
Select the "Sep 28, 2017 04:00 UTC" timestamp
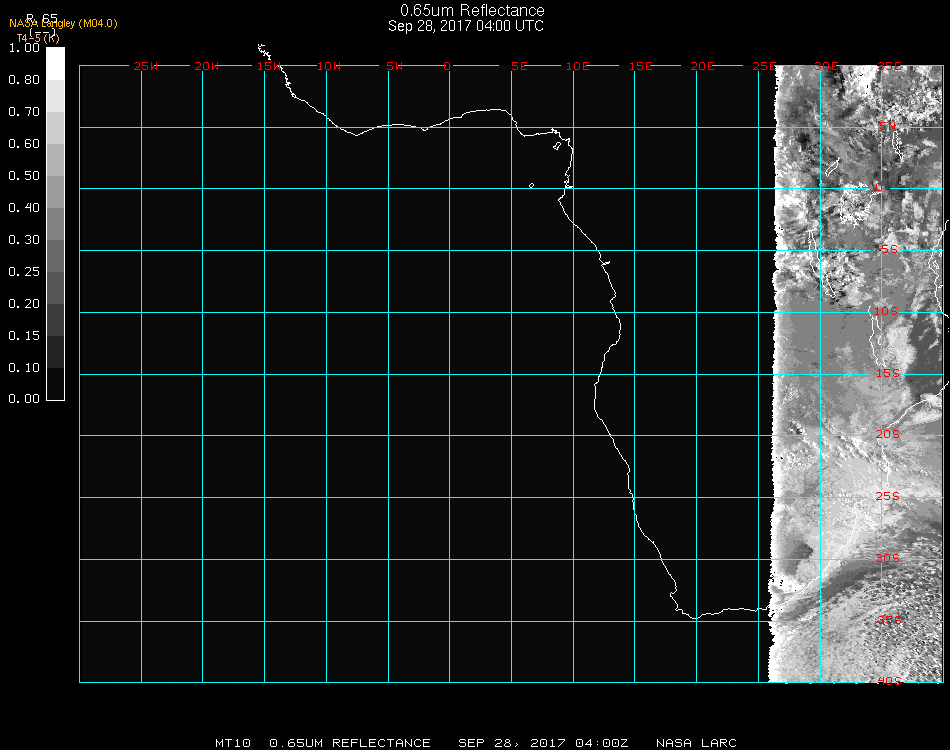[466, 26]
